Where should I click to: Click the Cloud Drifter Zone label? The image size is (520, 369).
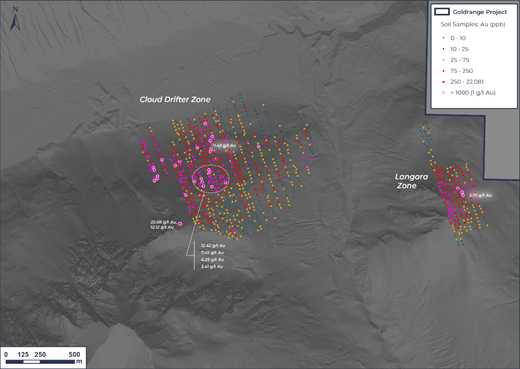coord(175,99)
